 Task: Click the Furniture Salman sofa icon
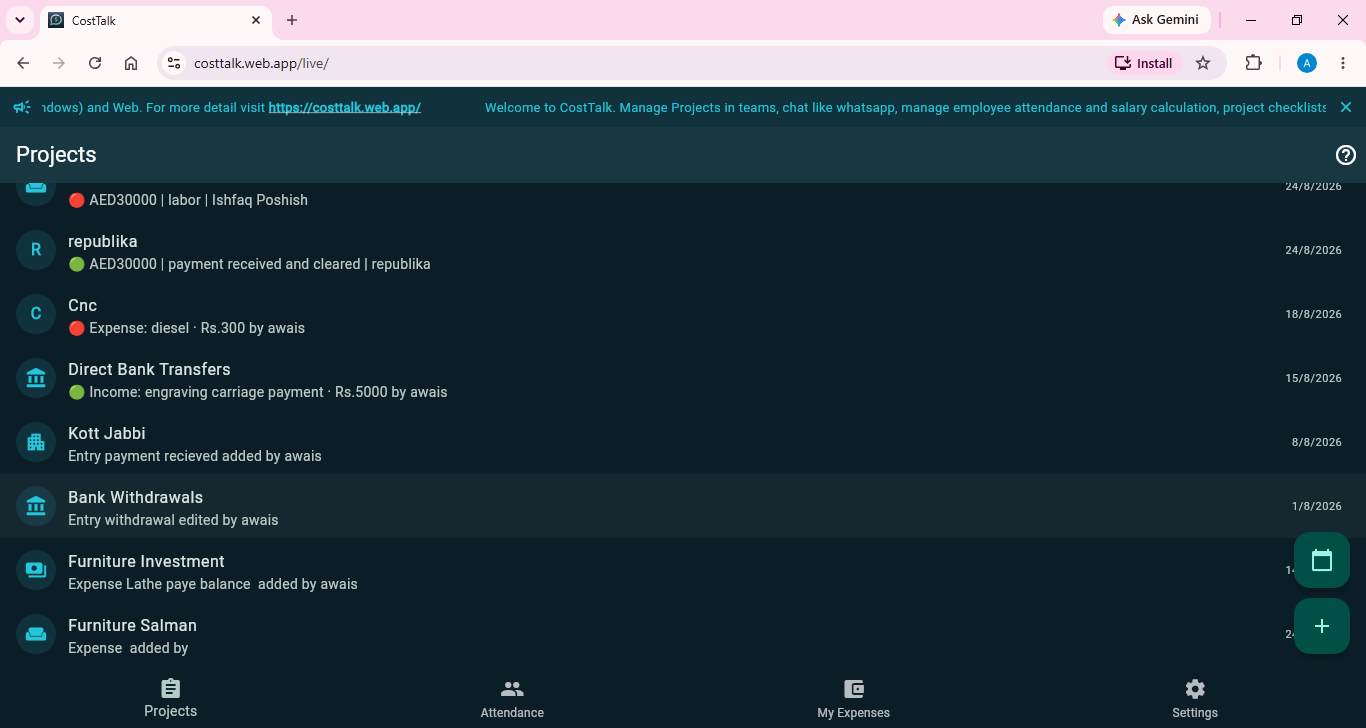tap(36, 634)
